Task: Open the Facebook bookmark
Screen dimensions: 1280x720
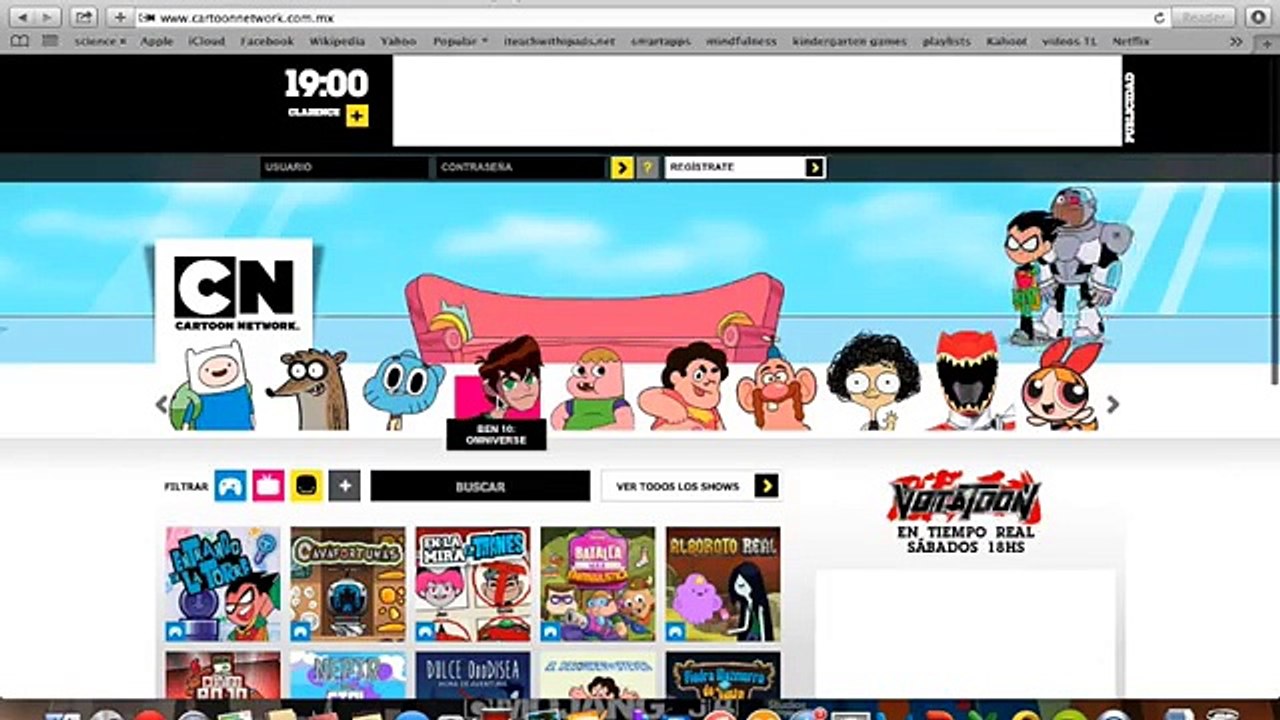Action: click(x=267, y=42)
